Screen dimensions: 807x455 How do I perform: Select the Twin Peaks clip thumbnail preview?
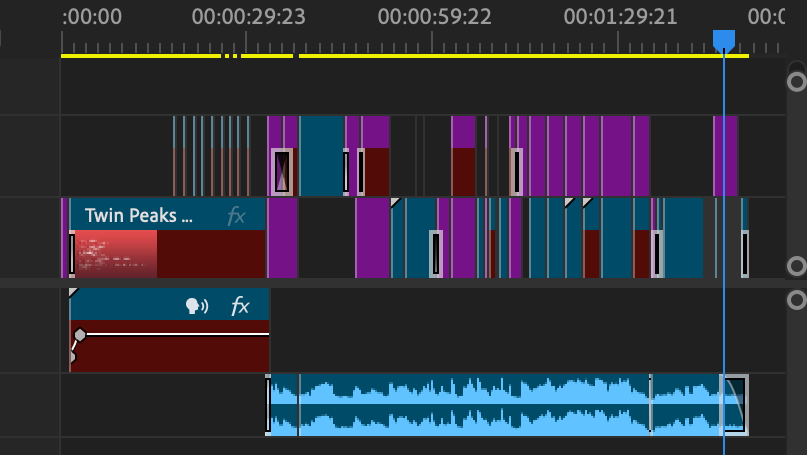(x=116, y=254)
